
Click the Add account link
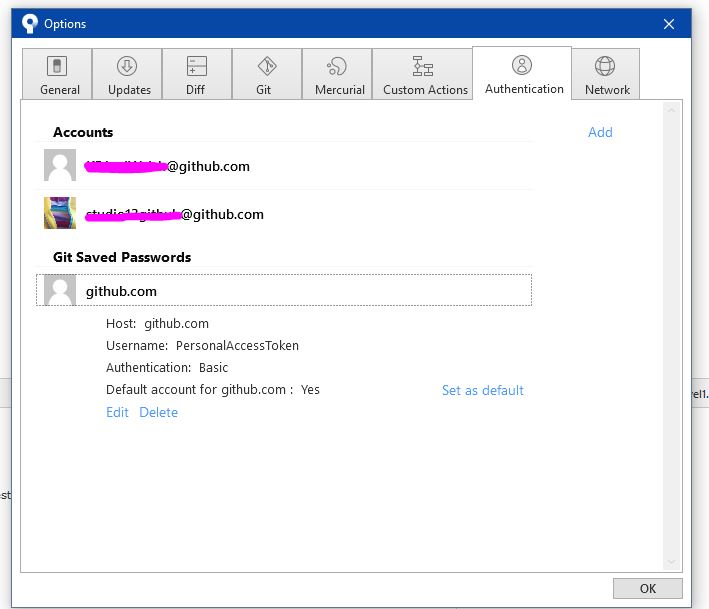600,132
